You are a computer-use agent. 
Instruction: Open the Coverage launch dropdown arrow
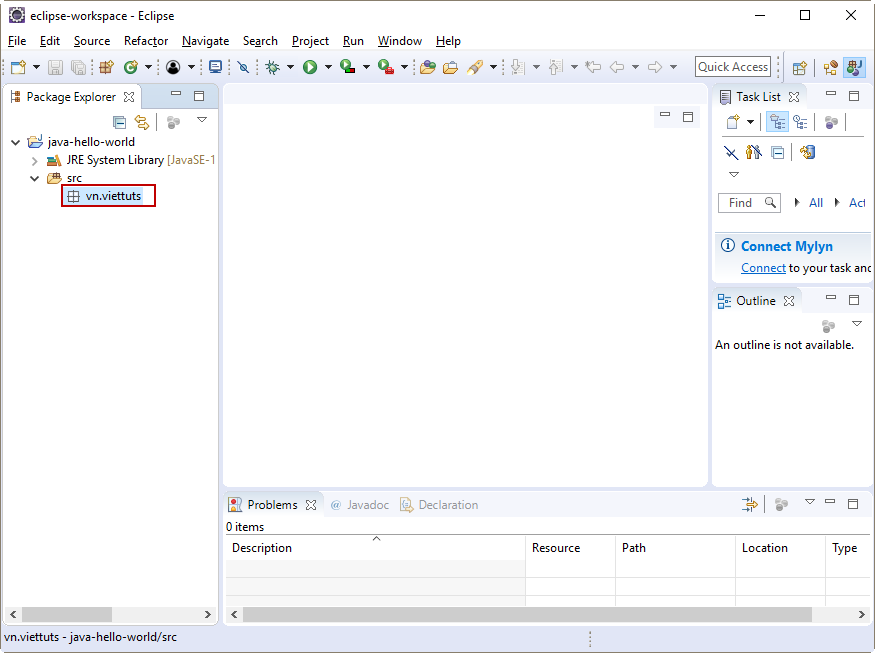[x=366, y=68]
